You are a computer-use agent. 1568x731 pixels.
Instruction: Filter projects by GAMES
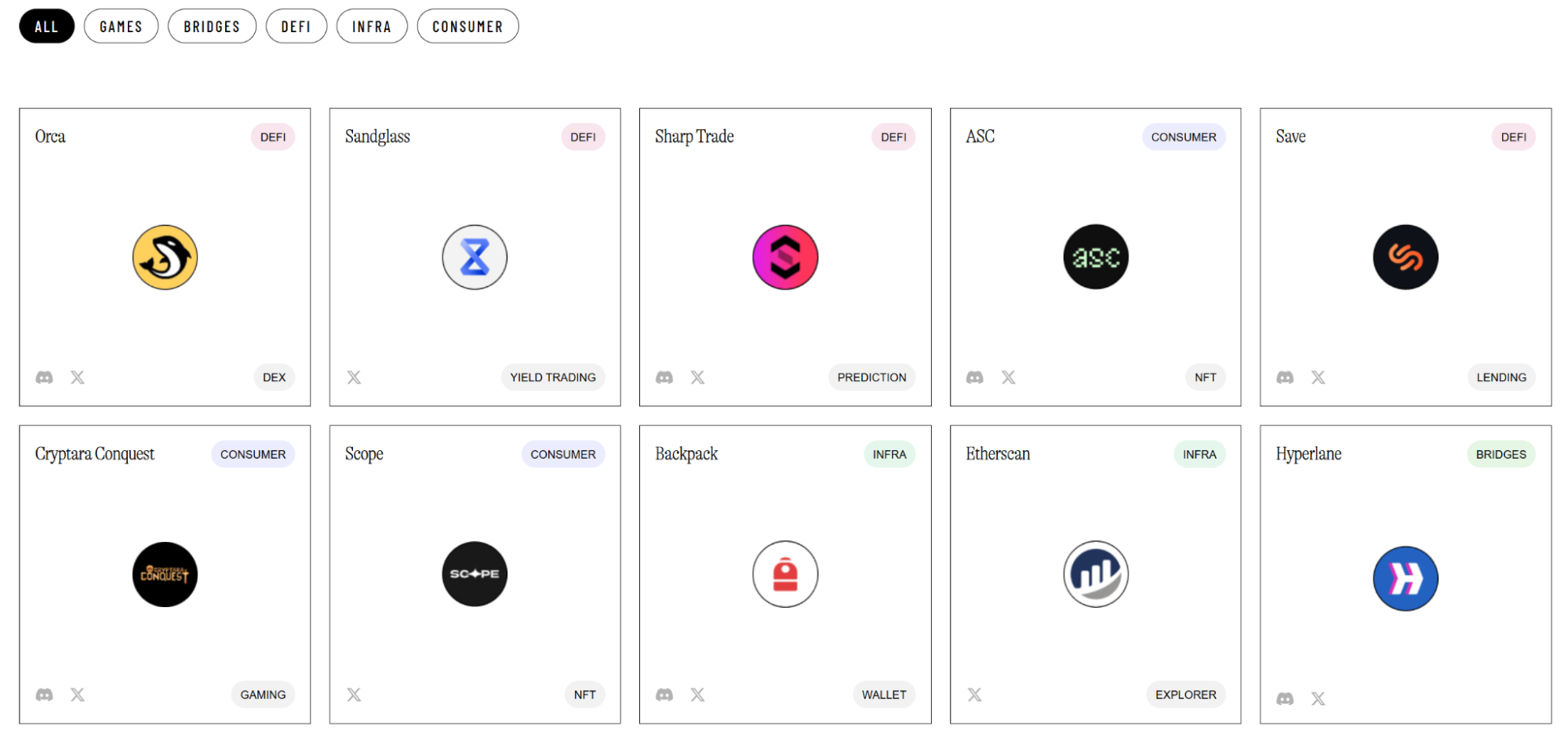pos(121,27)
